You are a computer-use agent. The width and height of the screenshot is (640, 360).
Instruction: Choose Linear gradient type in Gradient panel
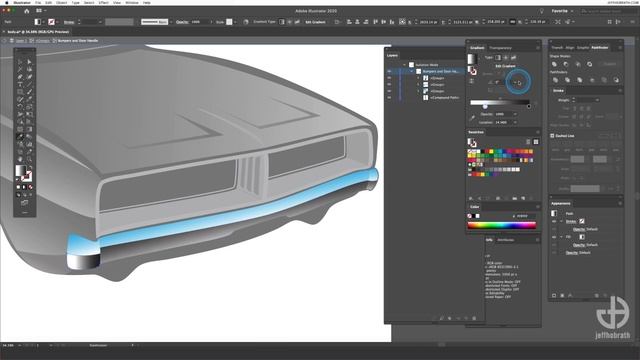click(x=498, y=58)
